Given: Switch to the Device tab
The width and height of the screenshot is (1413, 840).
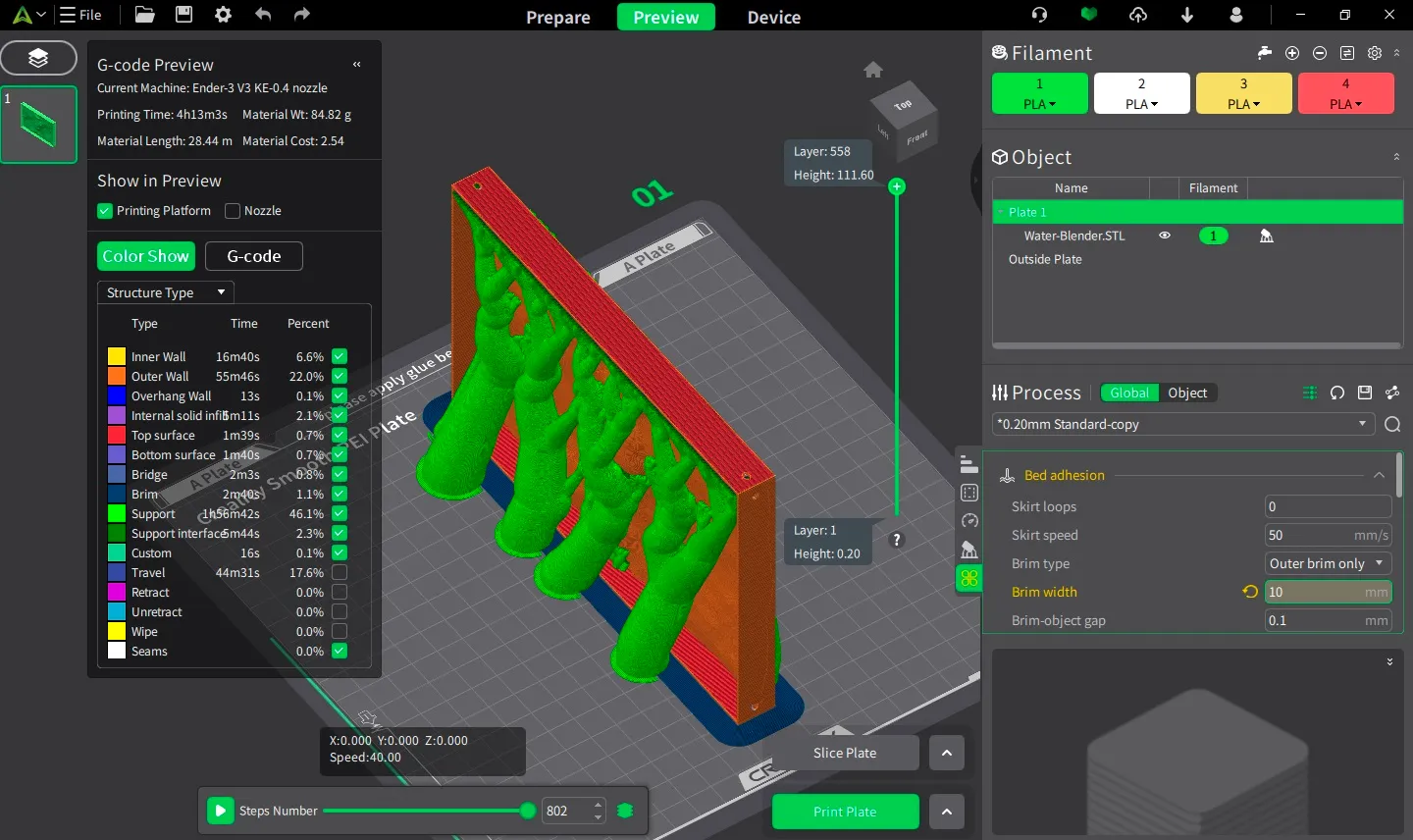Looking at the screenshot, I should click(x=774, y=17).
